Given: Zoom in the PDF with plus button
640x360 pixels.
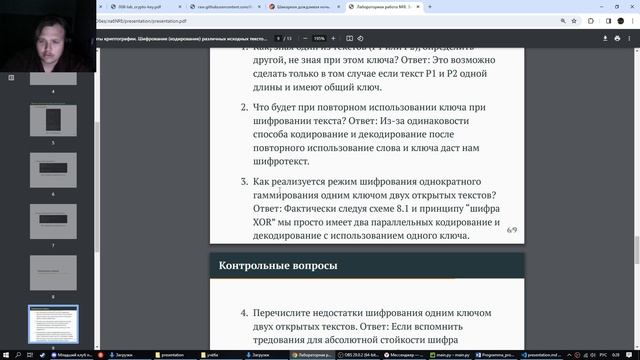Looking at the screenshot, I should 333,38.
